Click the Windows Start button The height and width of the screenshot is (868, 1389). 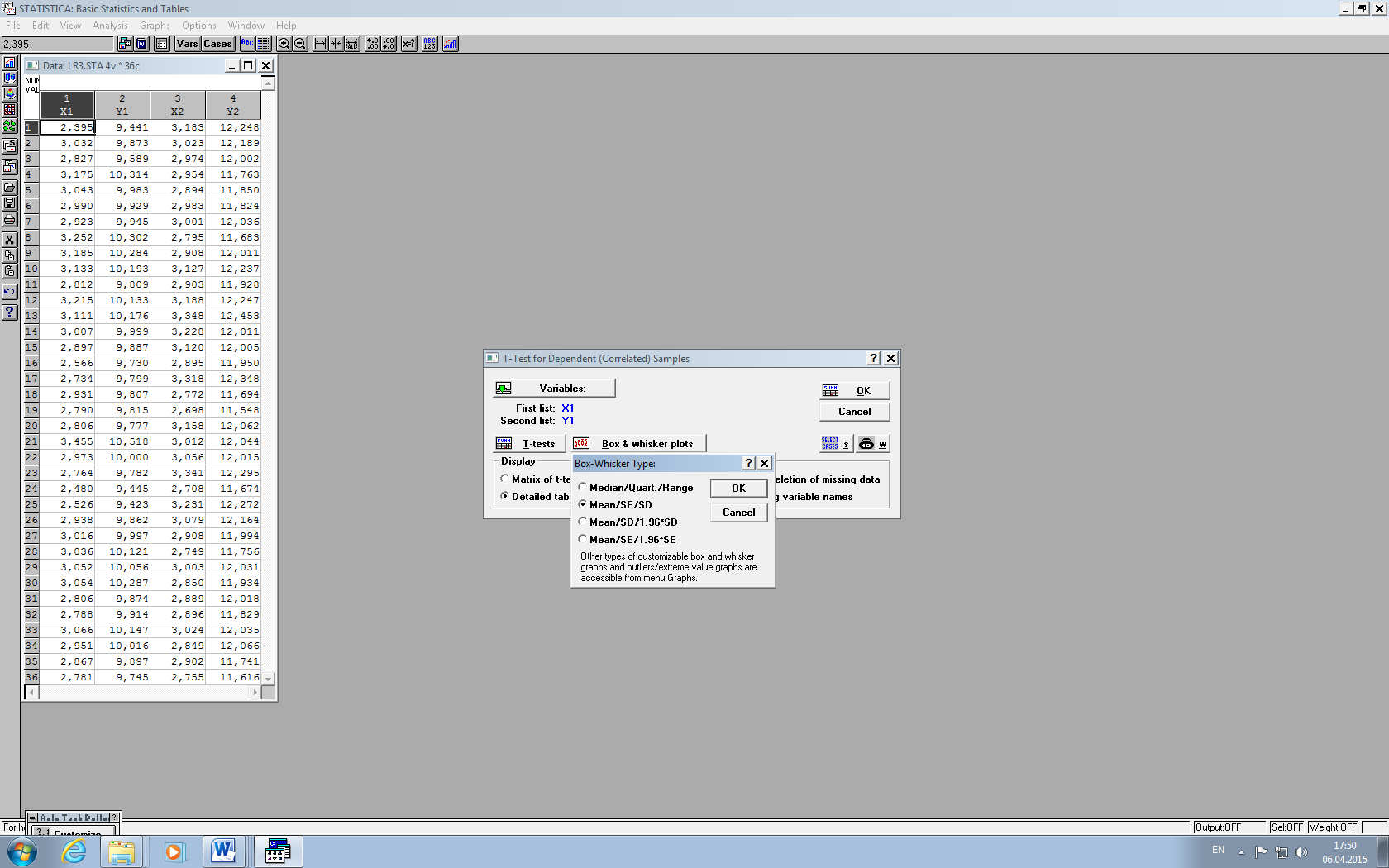[x=22, y=851]
